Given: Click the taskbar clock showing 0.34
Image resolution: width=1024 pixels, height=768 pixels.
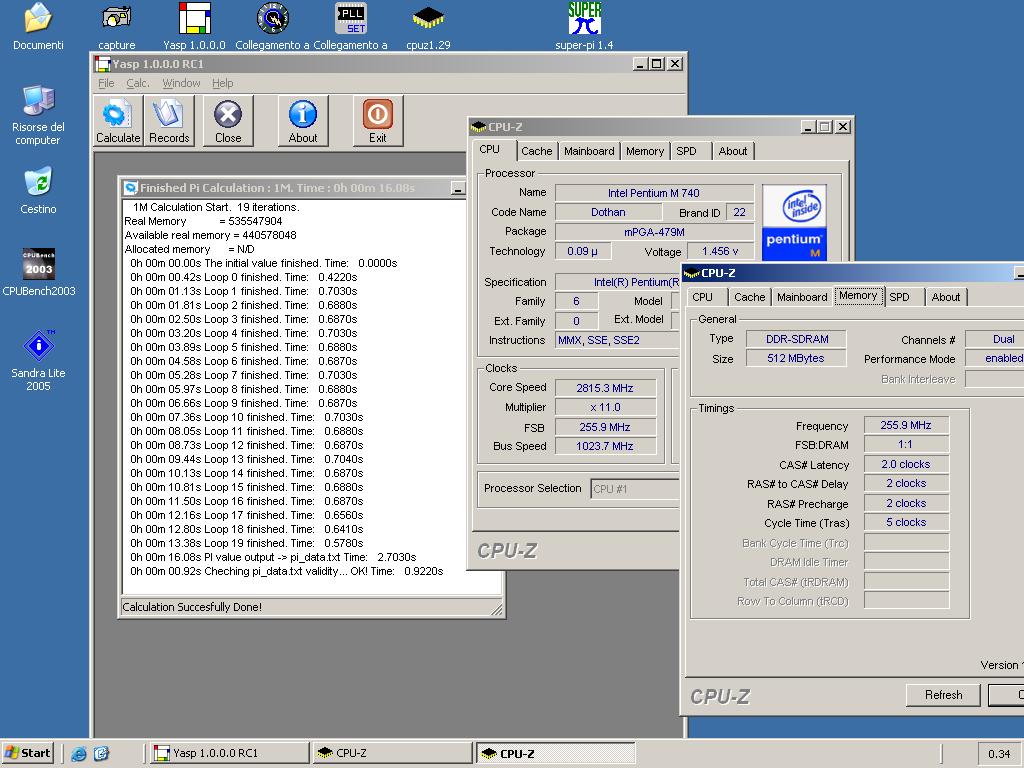Looking at the screenshot, I should 999,754.
